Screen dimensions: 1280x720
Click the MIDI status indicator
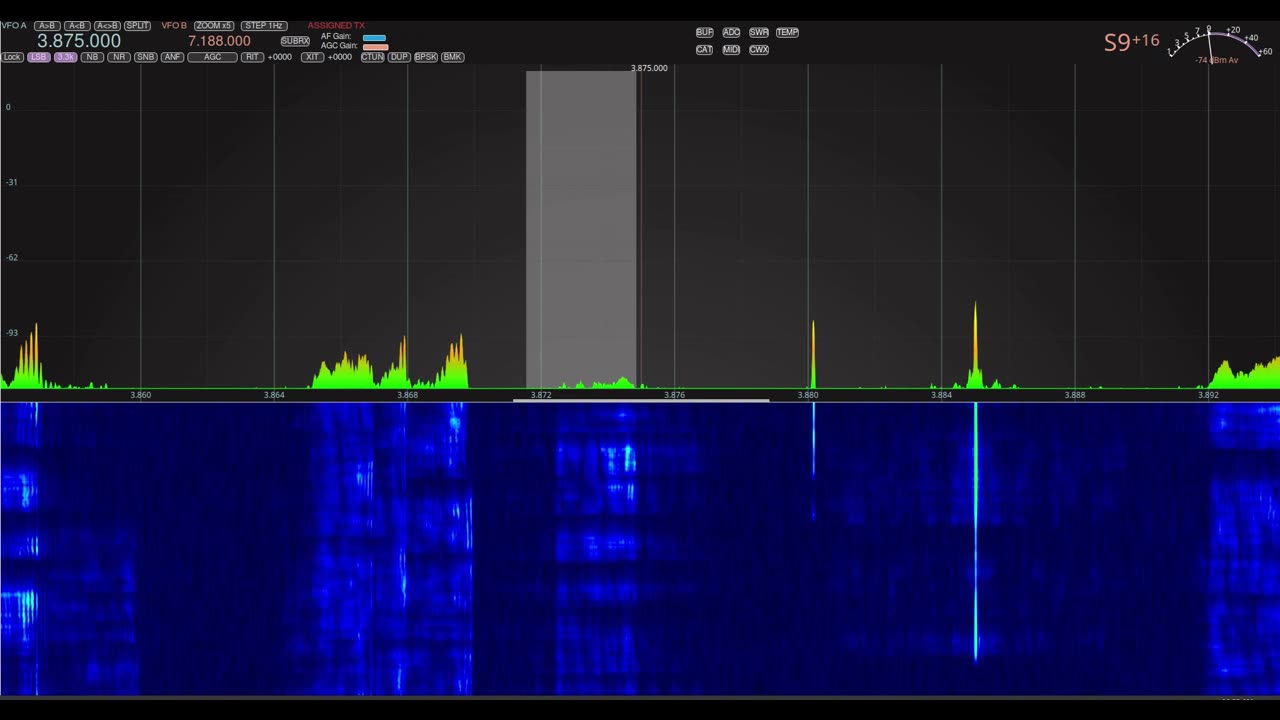[x=731, y=49]
